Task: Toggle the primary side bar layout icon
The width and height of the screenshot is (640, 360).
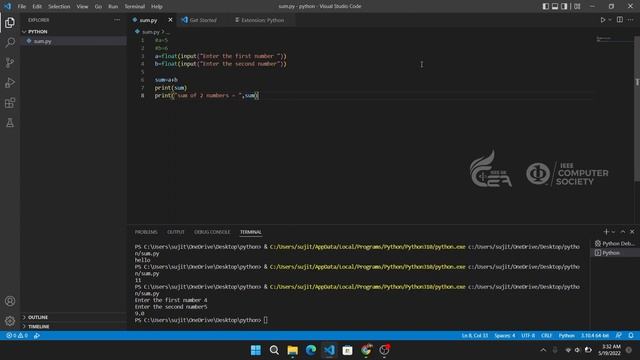Action: (546, 6)
